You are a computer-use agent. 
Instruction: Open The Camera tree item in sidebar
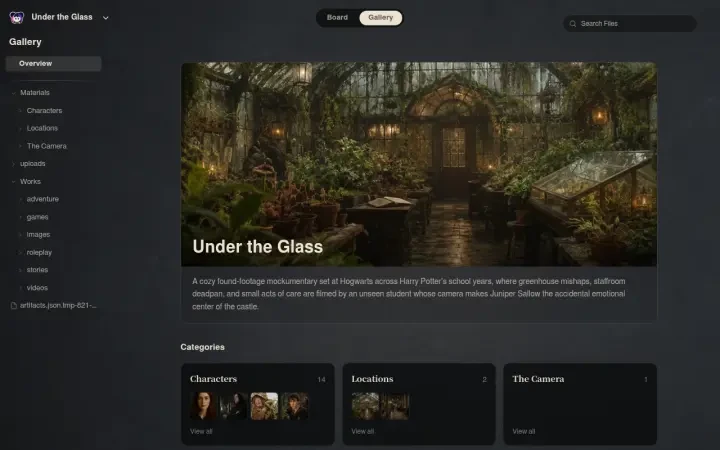coord(46,146)
